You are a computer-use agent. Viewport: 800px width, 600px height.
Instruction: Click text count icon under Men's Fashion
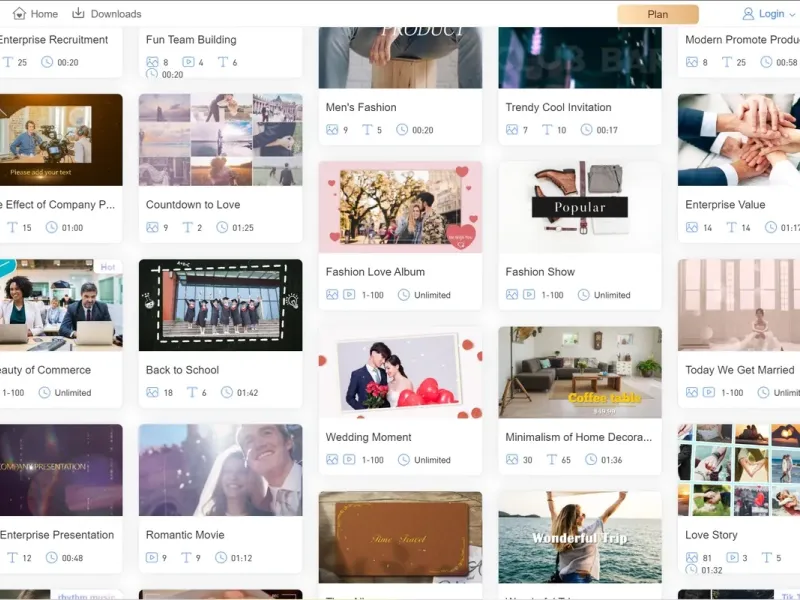pos(367,130)
